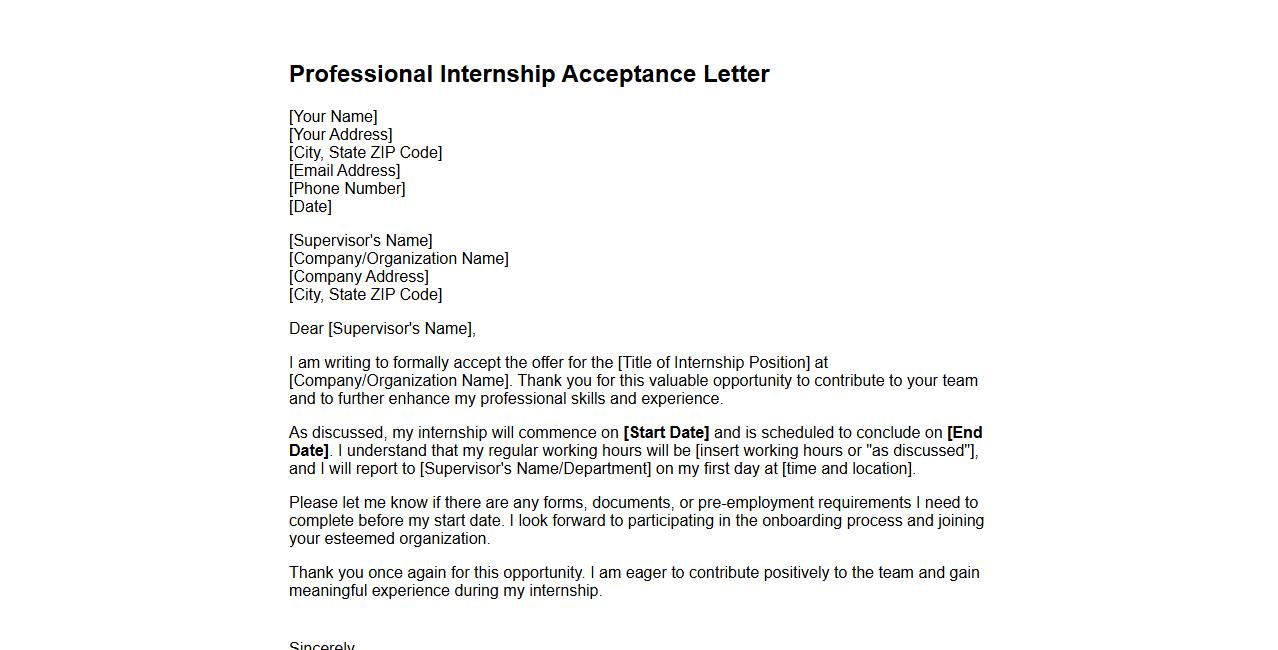
Task: Click the bold [Start Date] placeholder
Action: click(x=666, y=433)
